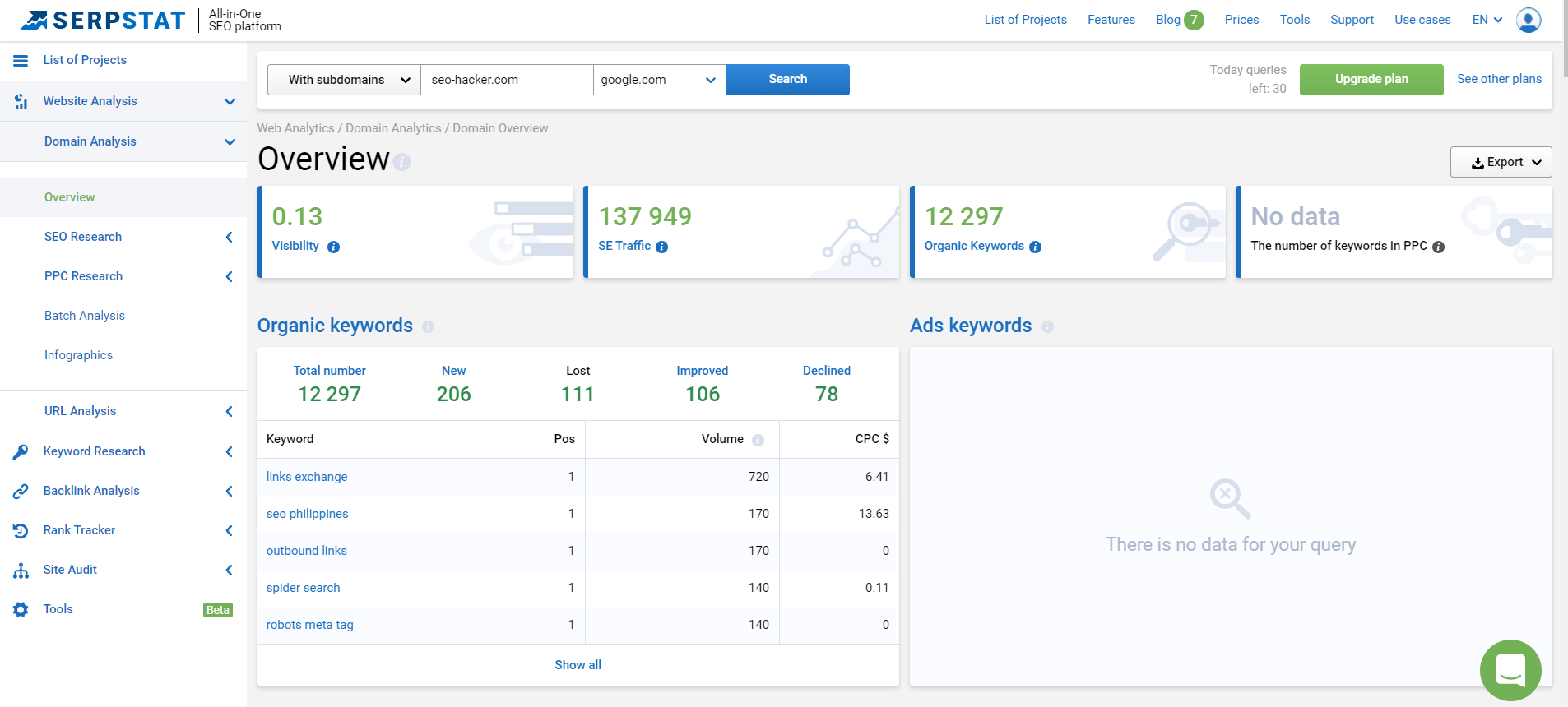
Task: Click the Visibility info icon
Action: click(333, 247)
